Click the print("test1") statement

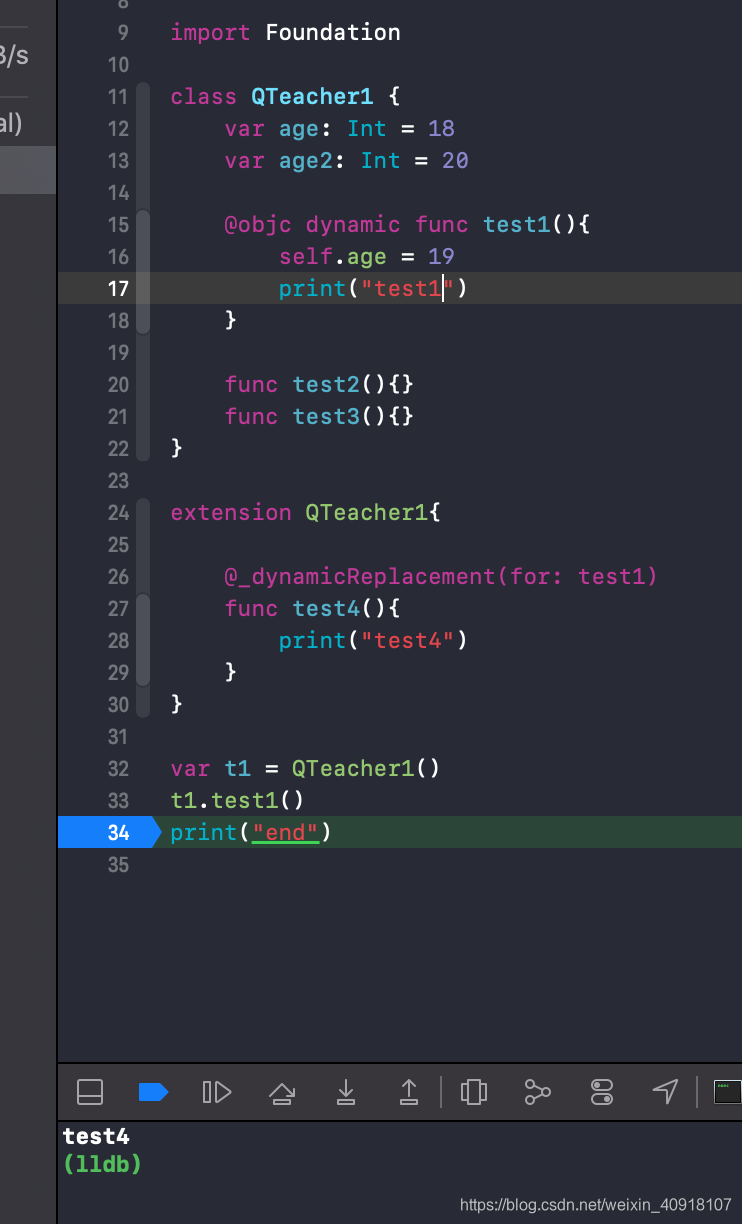373,288
